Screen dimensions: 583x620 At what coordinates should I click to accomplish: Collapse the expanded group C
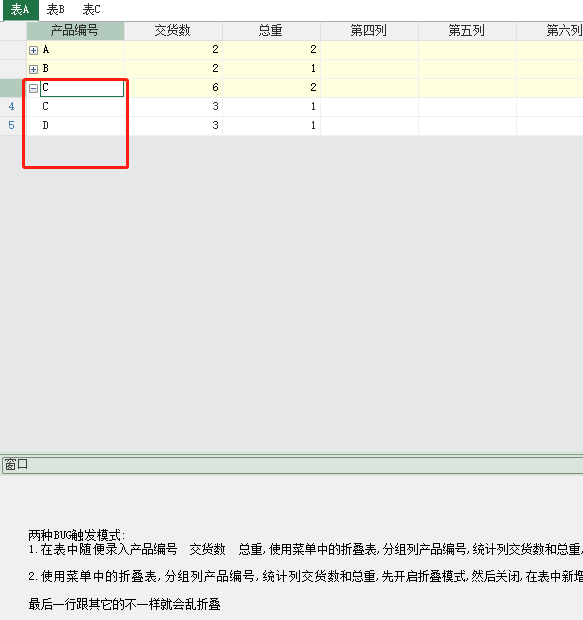34,88
